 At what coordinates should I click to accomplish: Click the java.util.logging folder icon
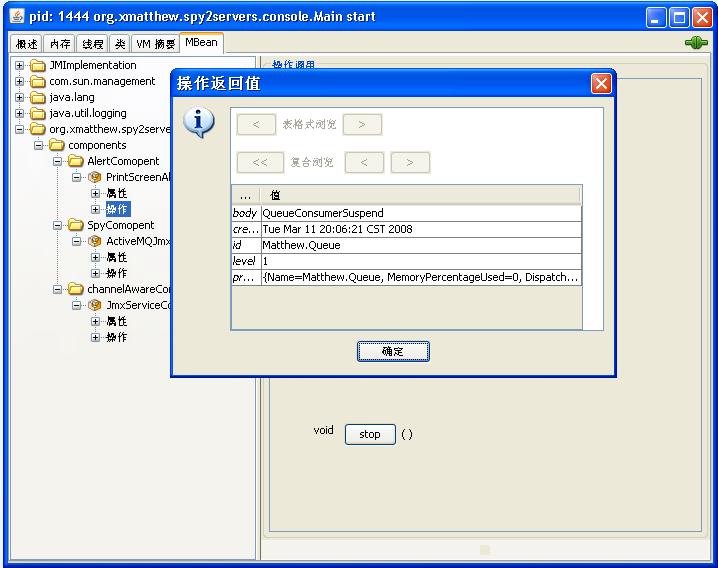(x=38, y=114)
